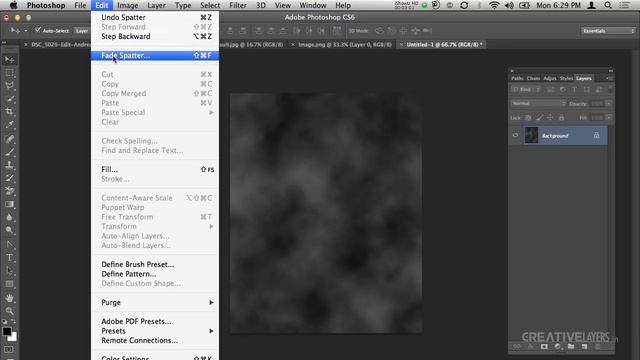Viewport: 640px width, 360px height.
Task: Select the Lasso tool
Action: (9, 86)
